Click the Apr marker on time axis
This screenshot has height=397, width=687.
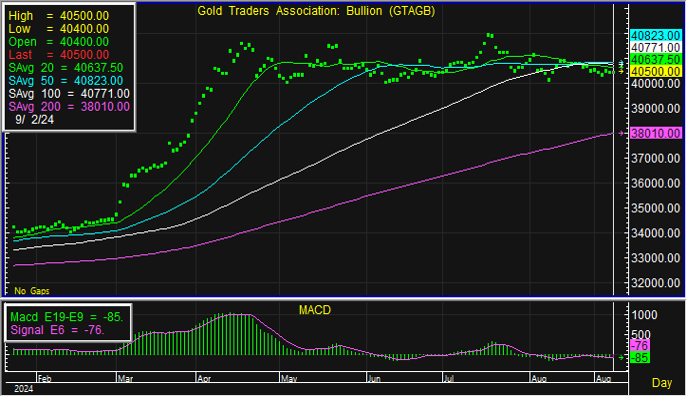click(x=204, y=378)
